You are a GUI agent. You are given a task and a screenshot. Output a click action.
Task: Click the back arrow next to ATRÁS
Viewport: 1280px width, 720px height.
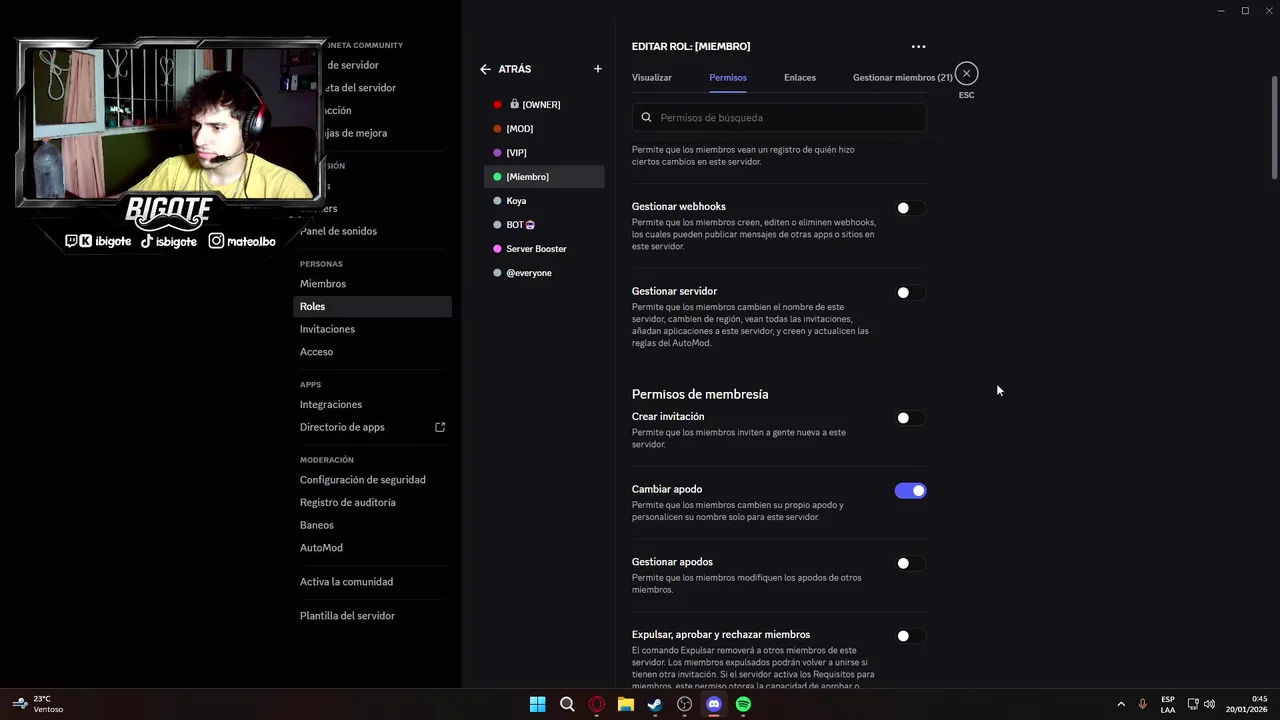click(x=485, y=69)
